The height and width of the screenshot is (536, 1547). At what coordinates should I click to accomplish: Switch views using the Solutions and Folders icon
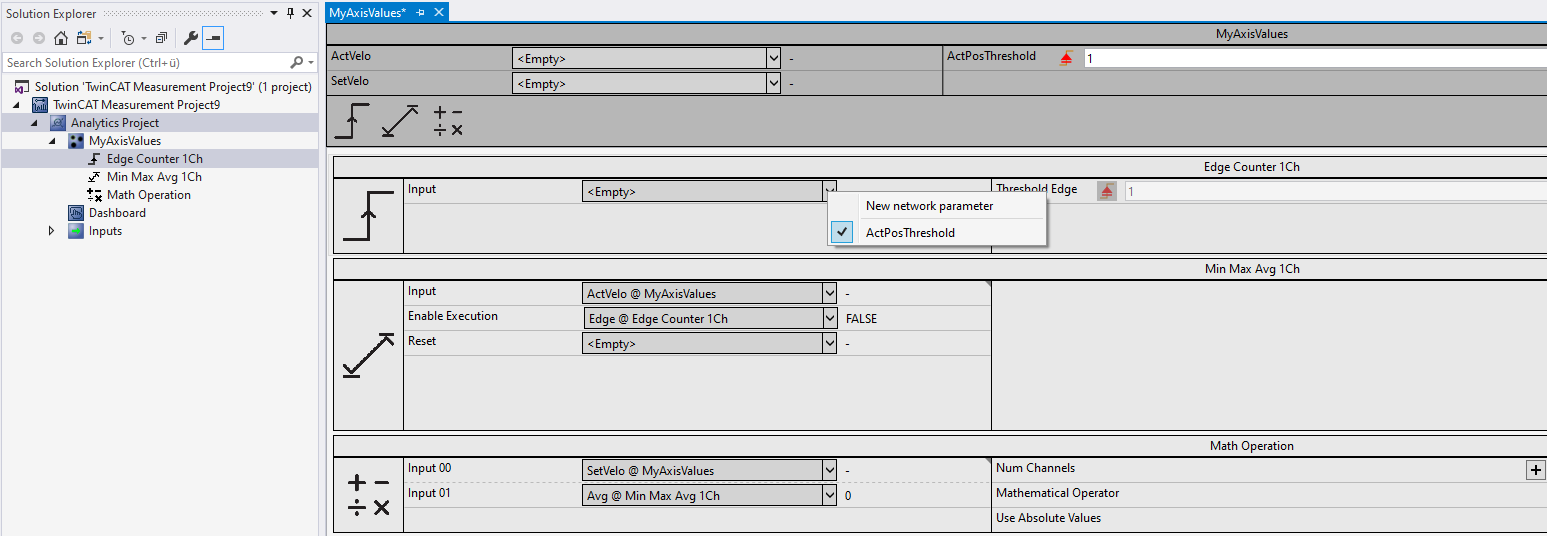(84, 38)
